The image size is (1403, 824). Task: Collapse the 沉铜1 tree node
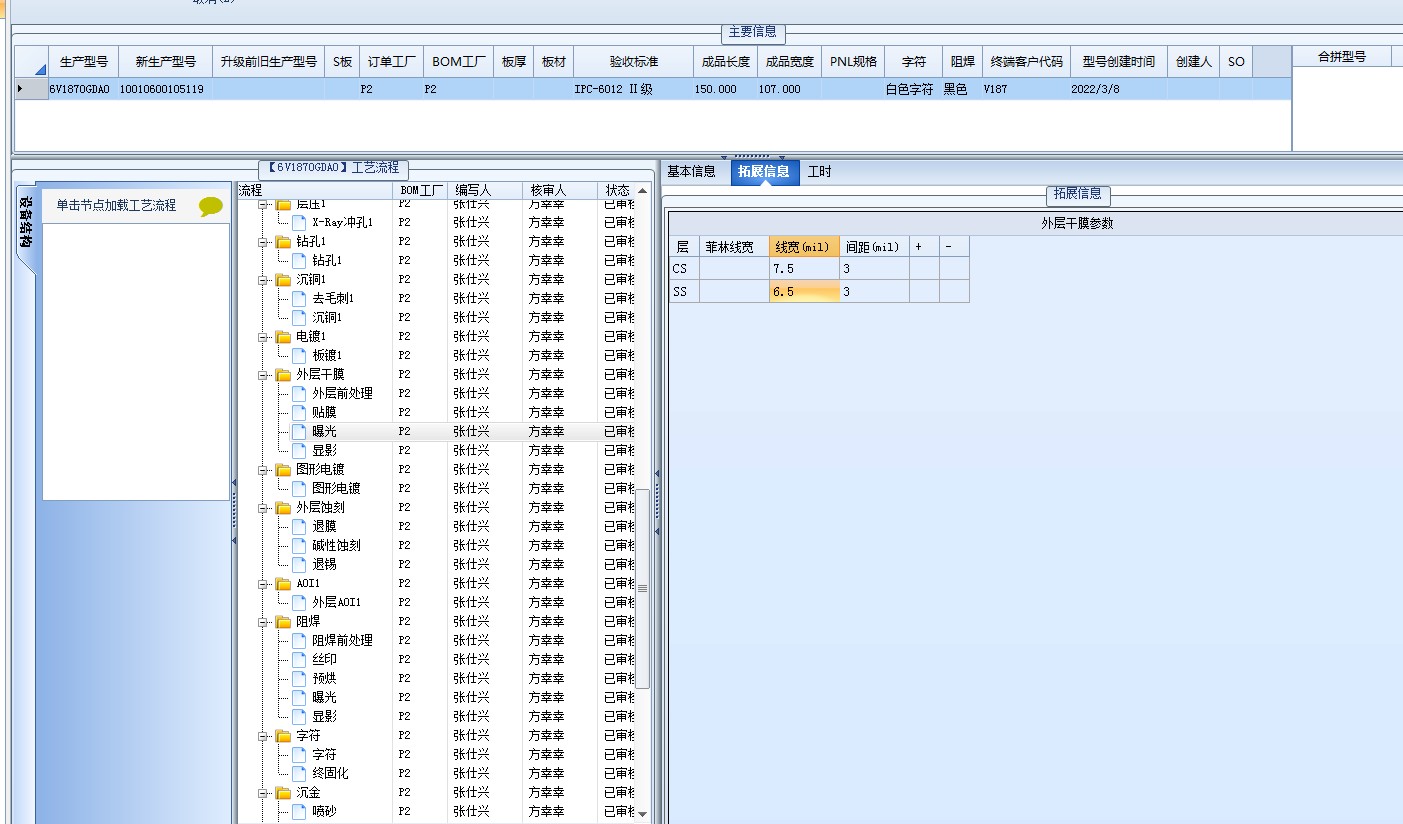click(x=264, y=280)
